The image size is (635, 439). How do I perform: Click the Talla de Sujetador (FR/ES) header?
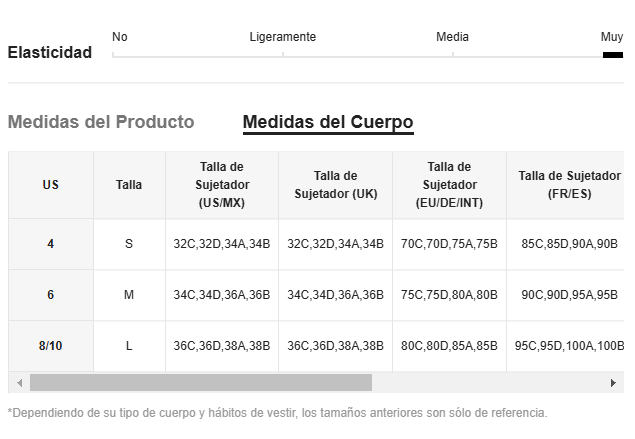click(569, 185)
